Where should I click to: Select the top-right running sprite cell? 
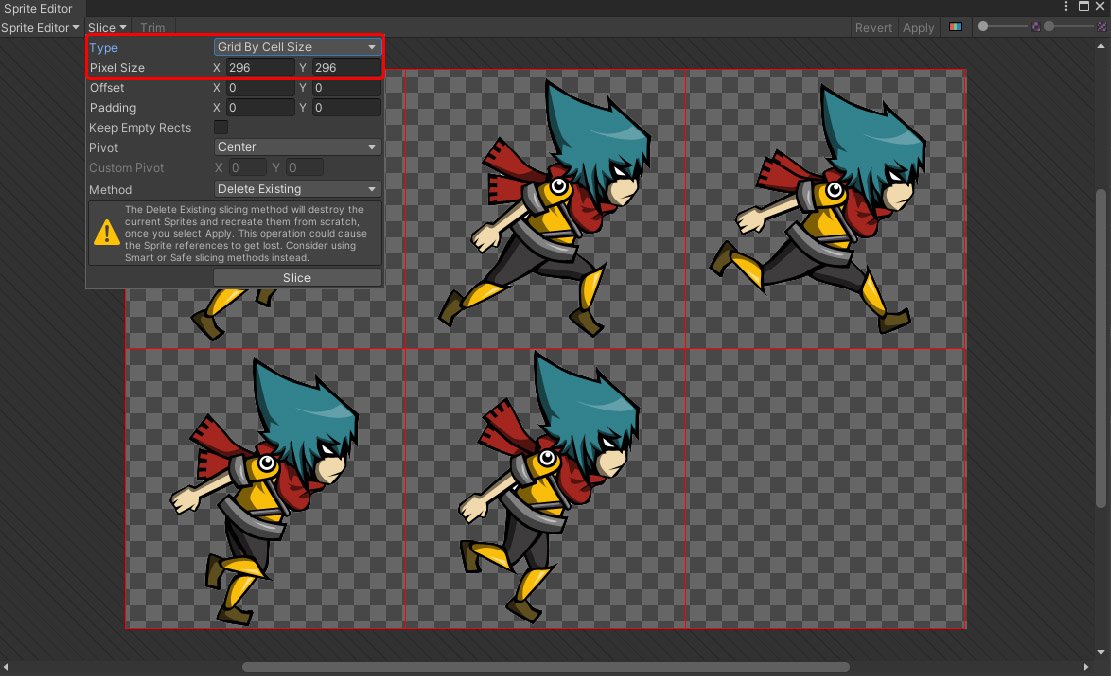pyautogui.click(x=825, y=209)
